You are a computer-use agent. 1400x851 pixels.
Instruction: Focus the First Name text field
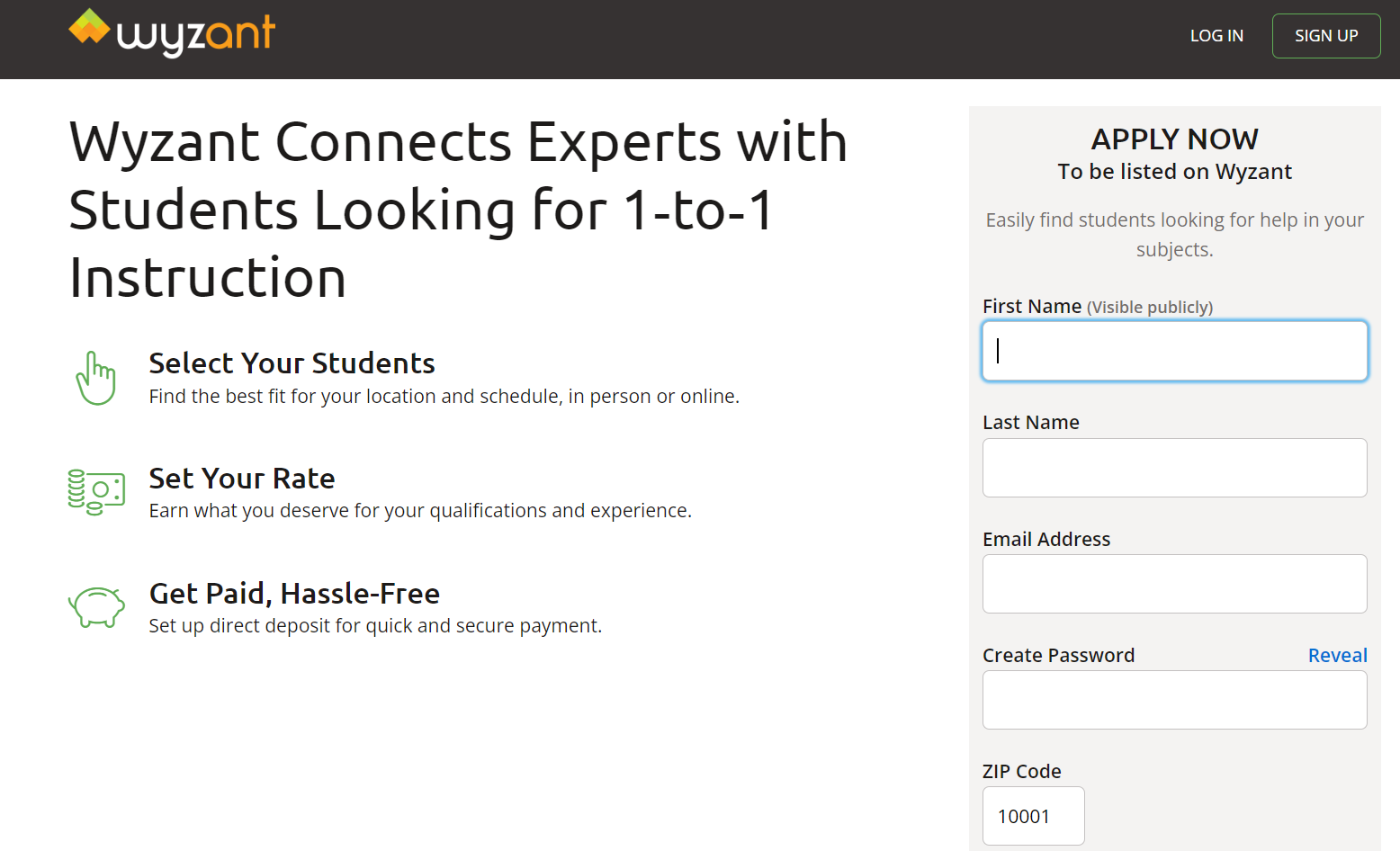point(1174,351)
